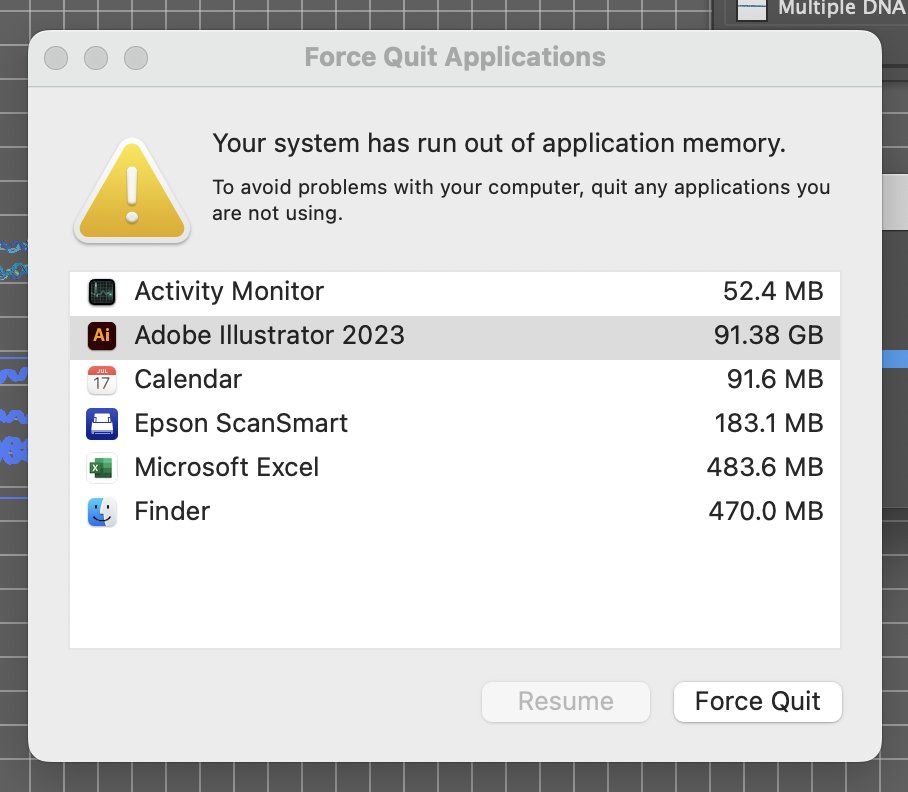Select the Adobe Illustrator 2023 entry
Screen dimensions: 908x792
click(x=455, y=336)
